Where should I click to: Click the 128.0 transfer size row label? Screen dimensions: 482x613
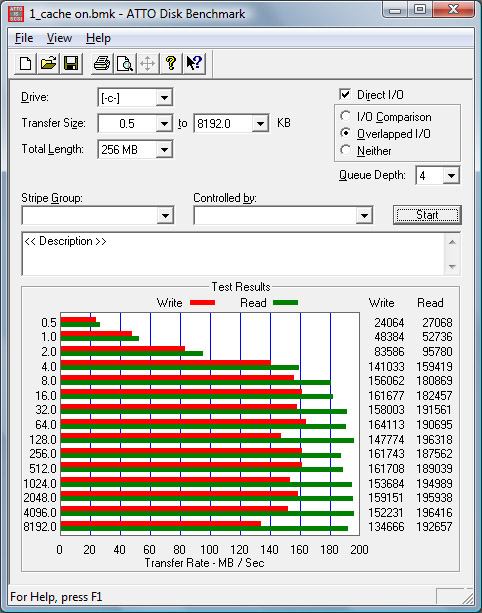pyautogui.click(x=43, y=439)
